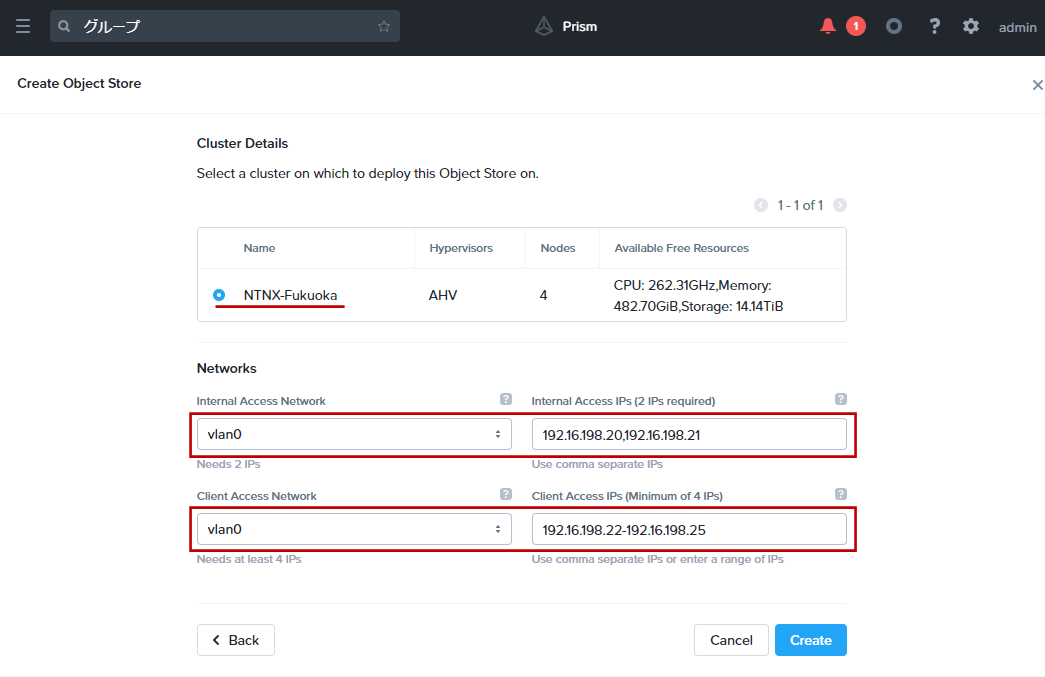
Task: Click the search magnifier icon
Action: [x=64, y=26]
